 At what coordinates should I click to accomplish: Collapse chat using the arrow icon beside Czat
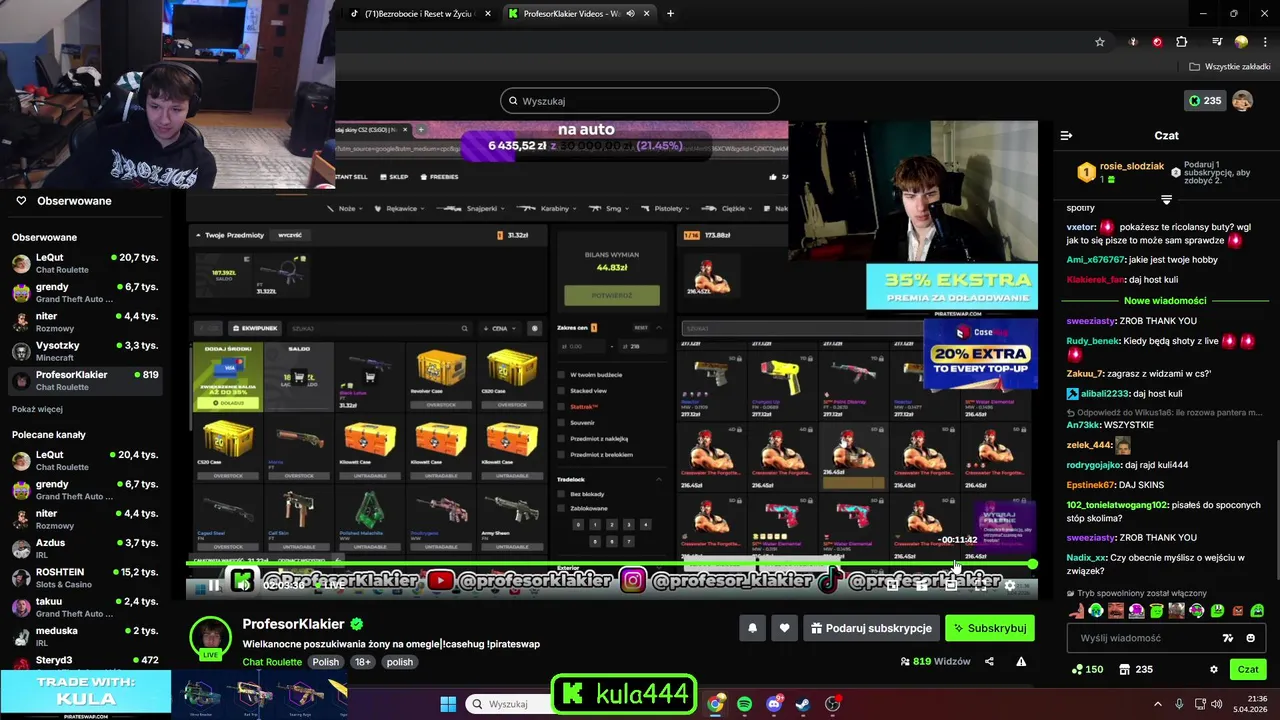[x=1066, y=135]
